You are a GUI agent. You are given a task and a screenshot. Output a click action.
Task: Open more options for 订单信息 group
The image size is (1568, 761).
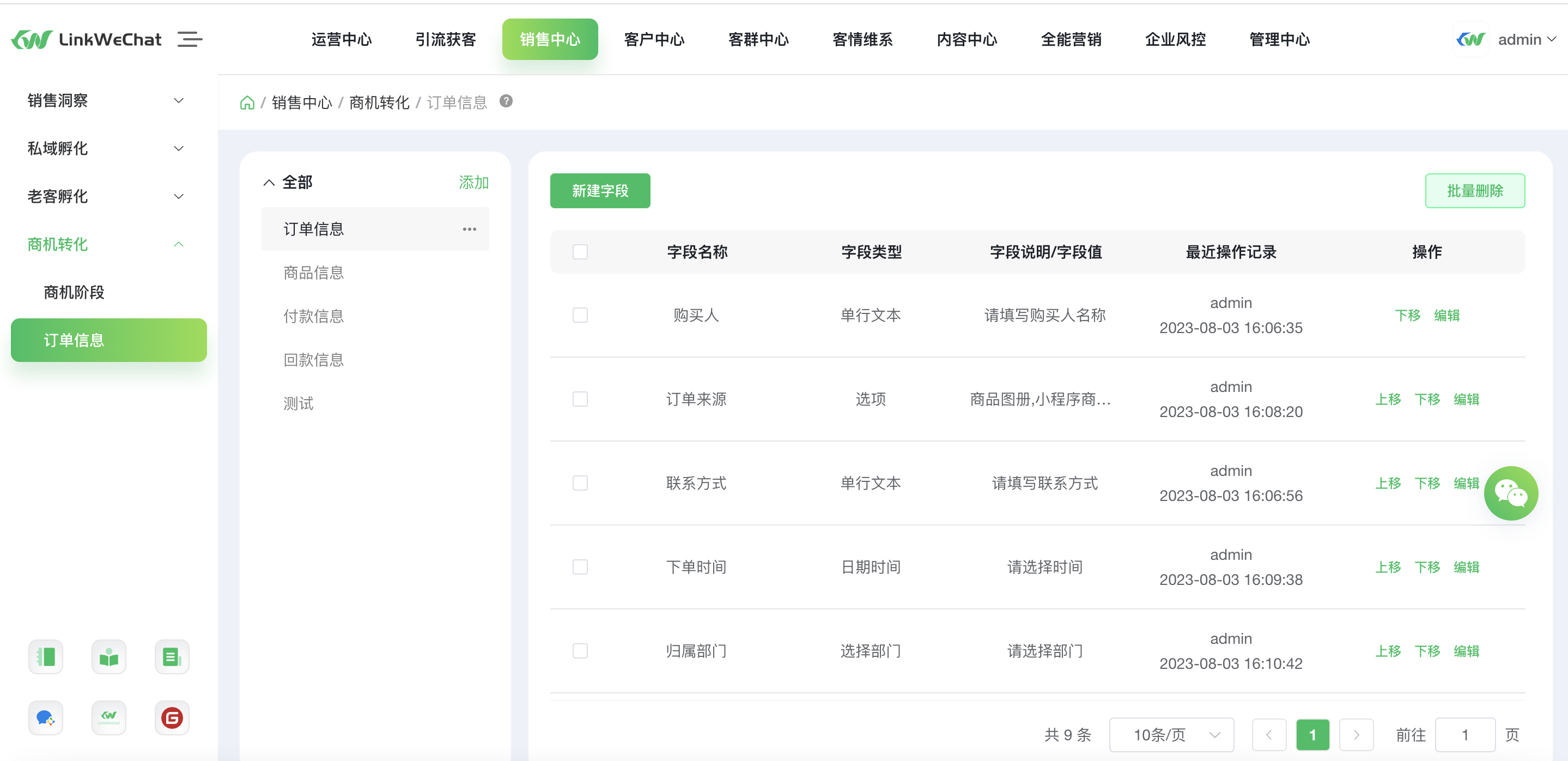tap(469, 229)
